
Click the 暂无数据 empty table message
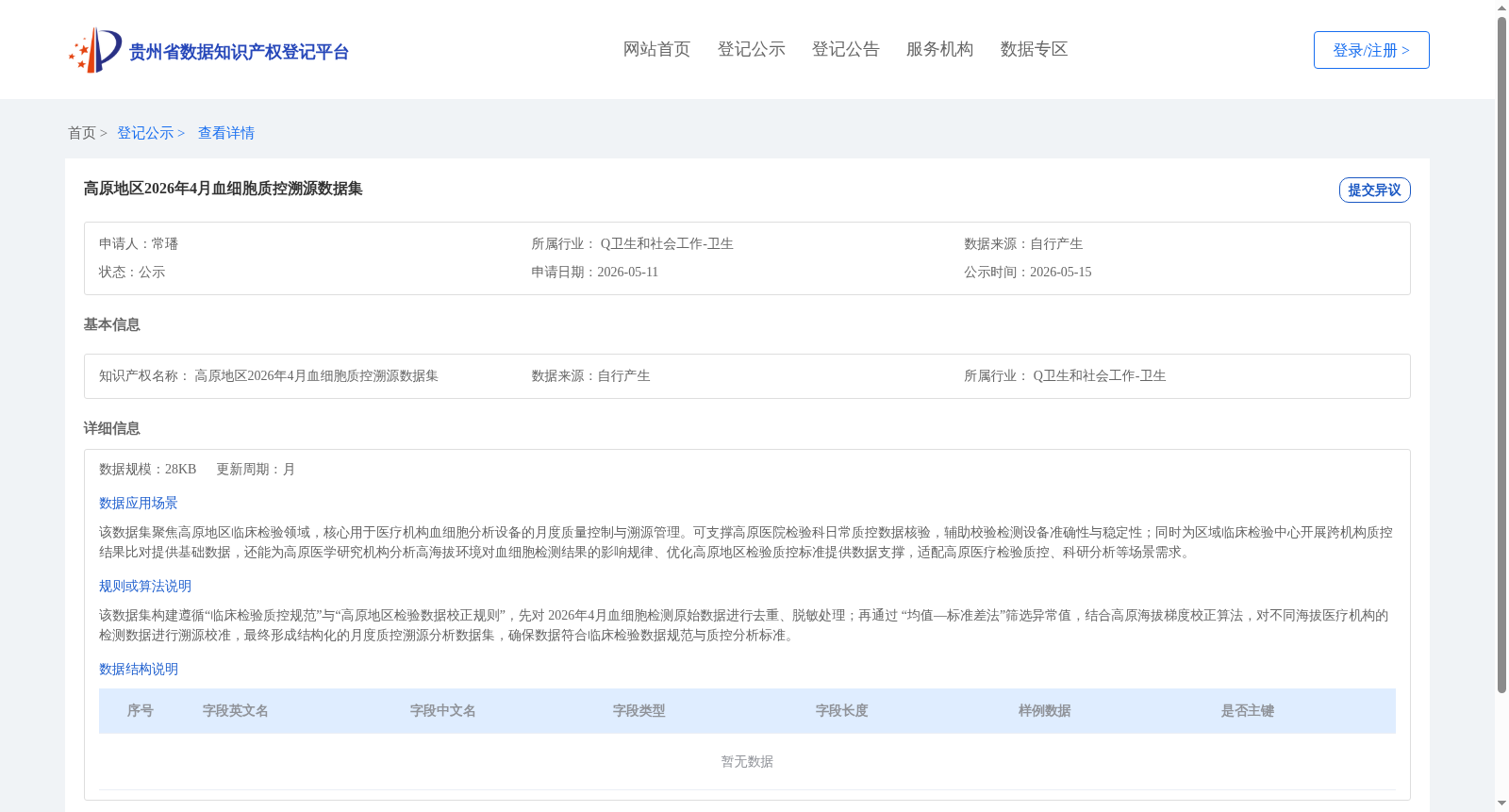[747, 761]
